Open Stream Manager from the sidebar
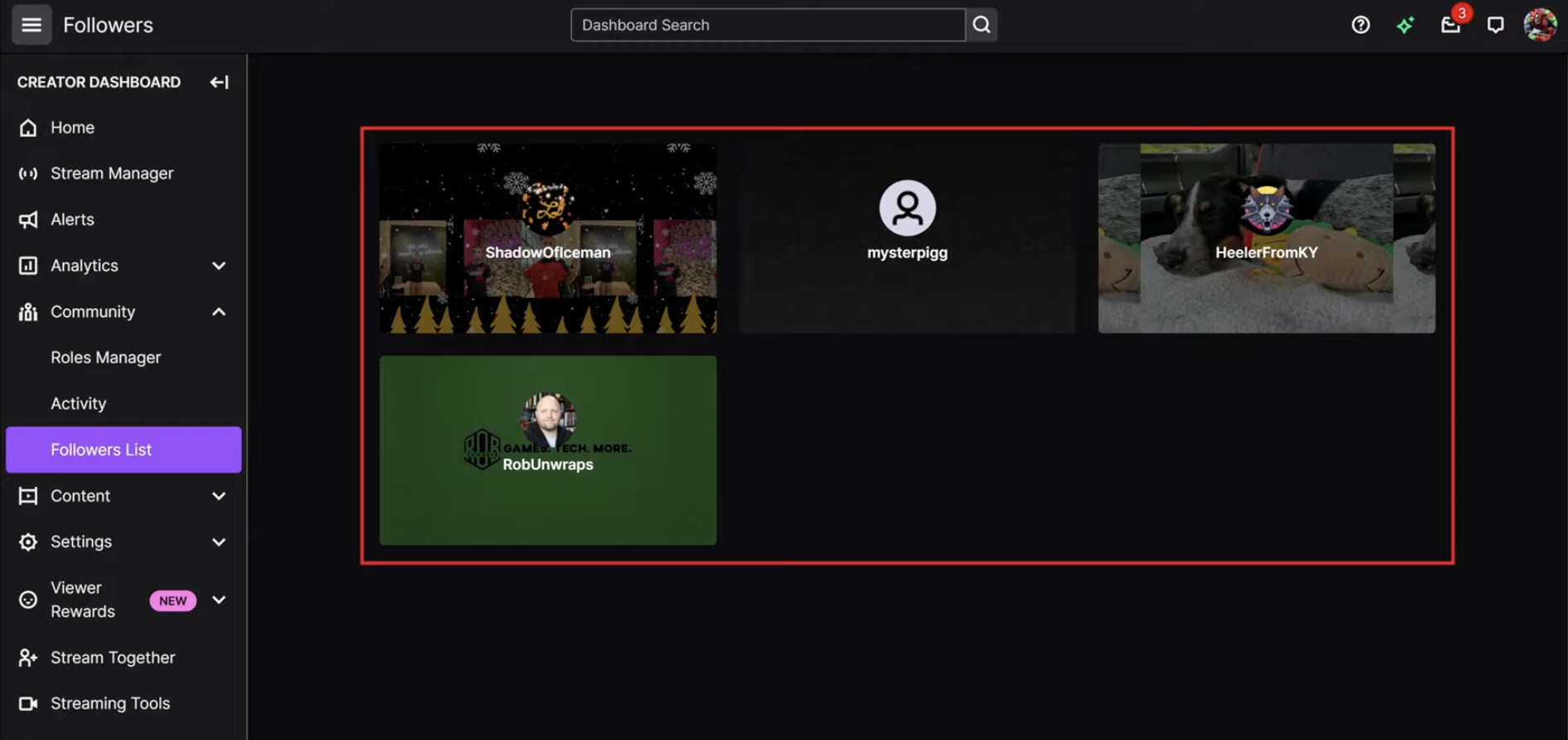This screenshot has height=740, width=1568. [x=123, y=174]
